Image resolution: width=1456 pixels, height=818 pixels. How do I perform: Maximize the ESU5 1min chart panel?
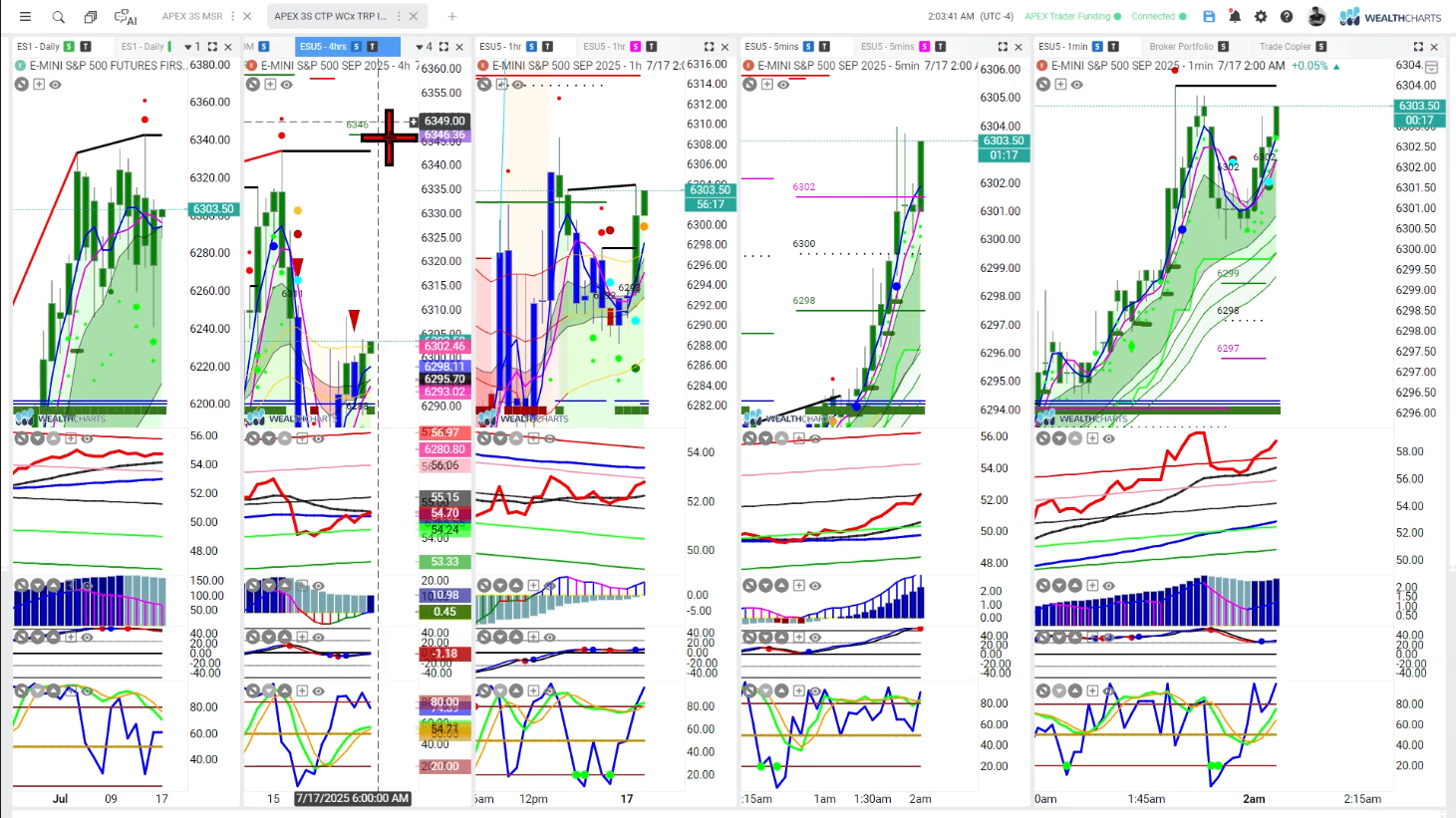click(x=1418, y=47)
